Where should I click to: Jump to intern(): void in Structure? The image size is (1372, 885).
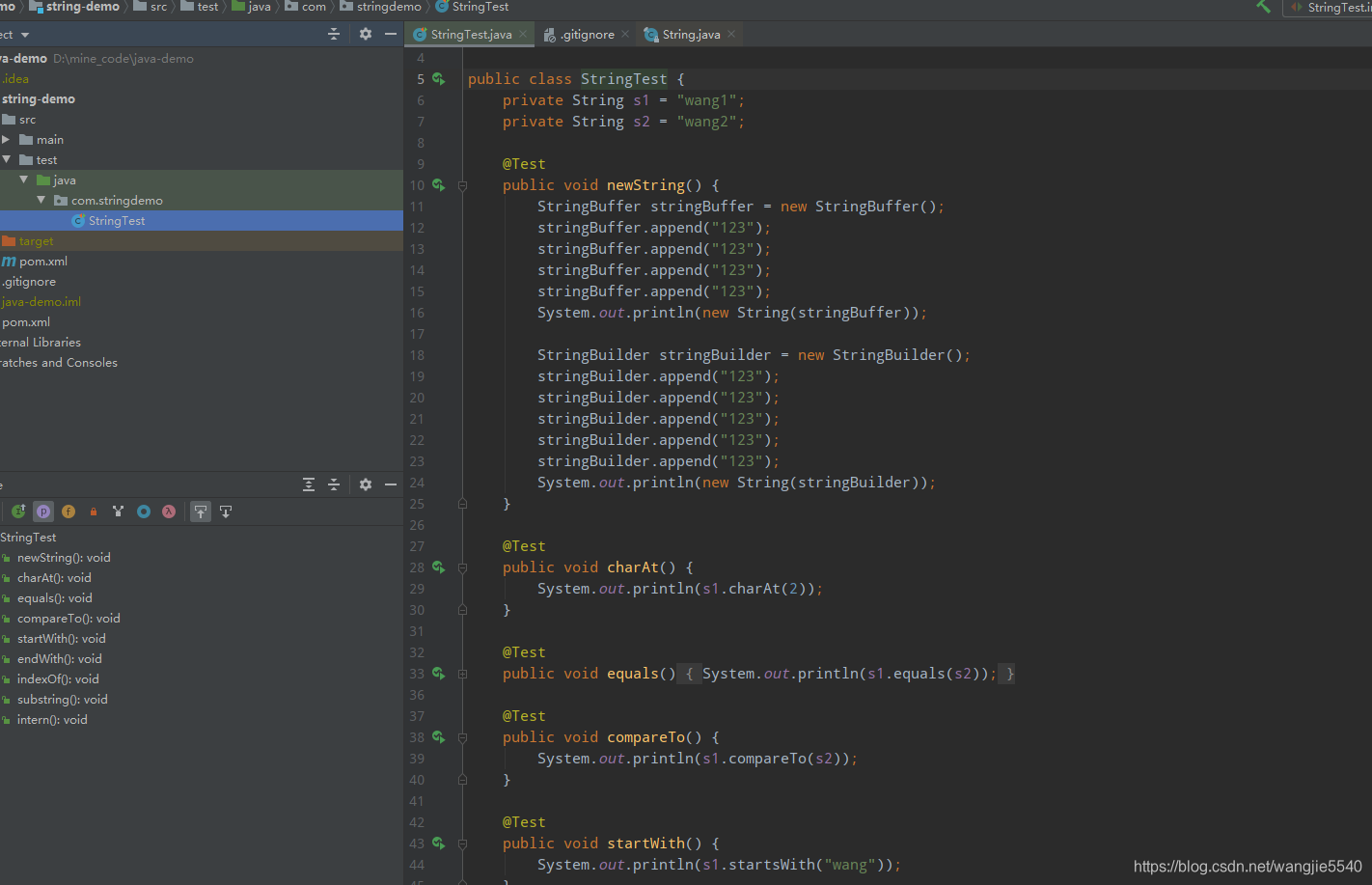[x=52, y=720]
